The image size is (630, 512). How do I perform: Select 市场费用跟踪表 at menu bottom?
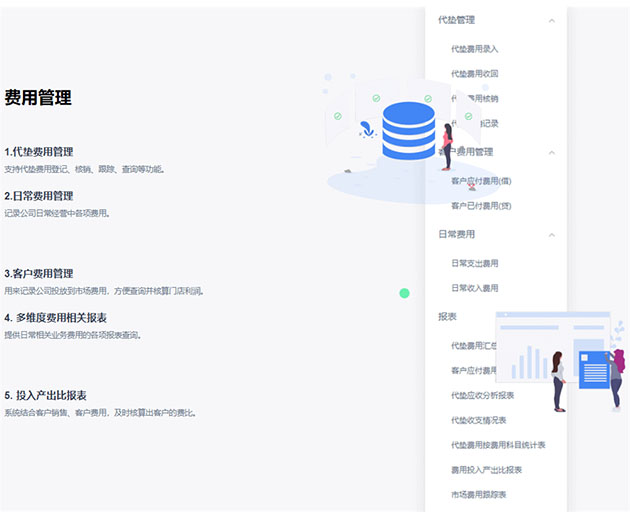pyautogui.click(x=478, y=494)
